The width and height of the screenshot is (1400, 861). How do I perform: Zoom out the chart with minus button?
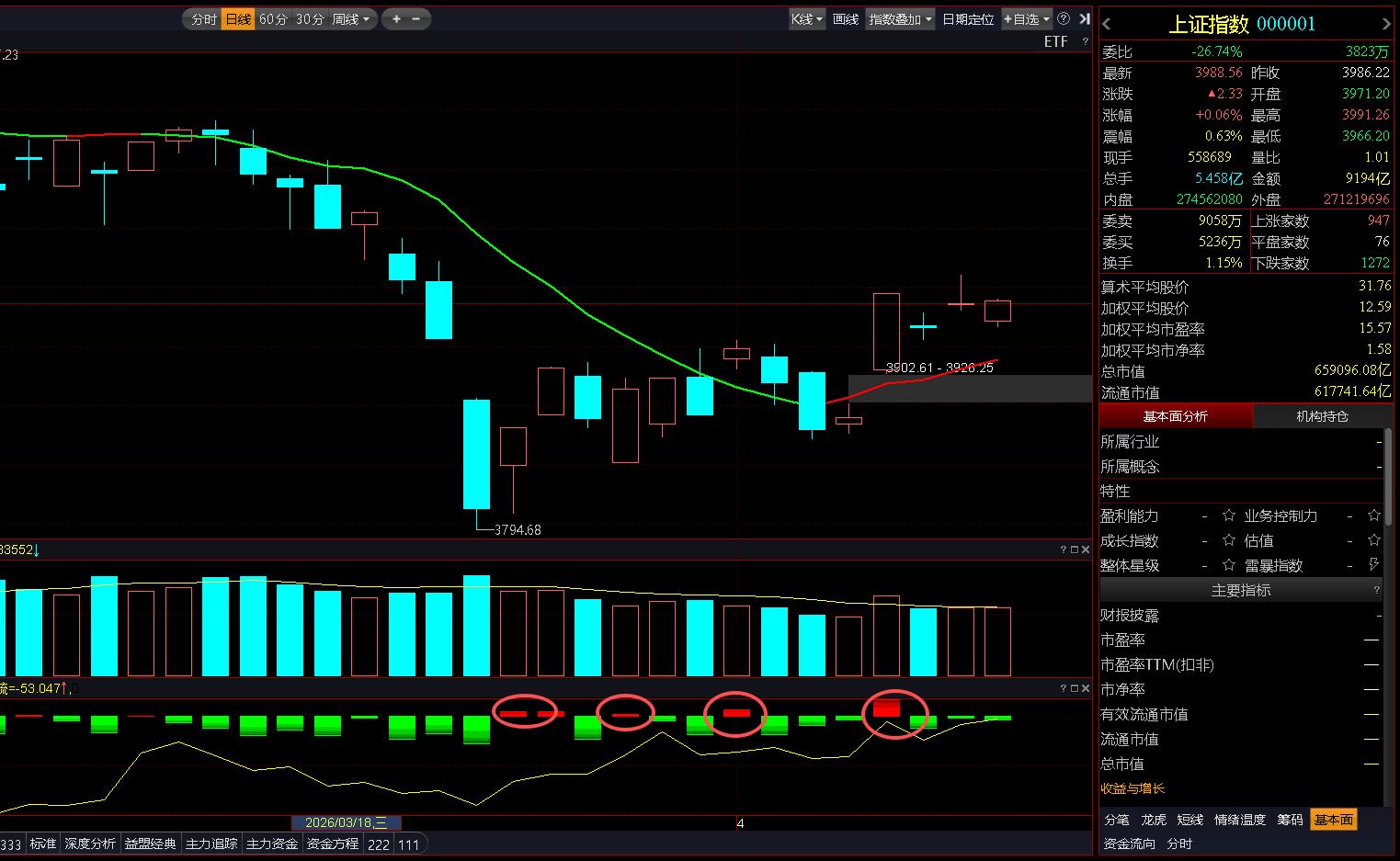416,19
